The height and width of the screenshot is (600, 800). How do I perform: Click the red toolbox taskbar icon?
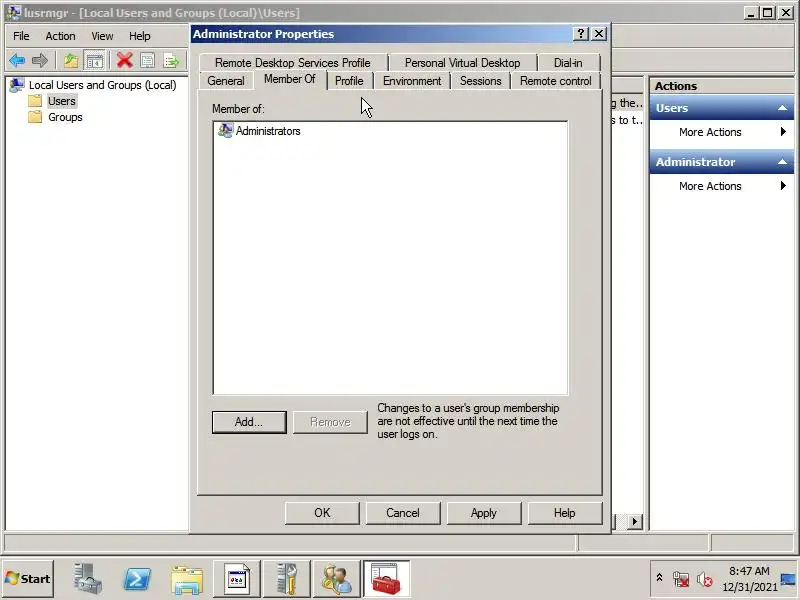[x=386, y=579]
